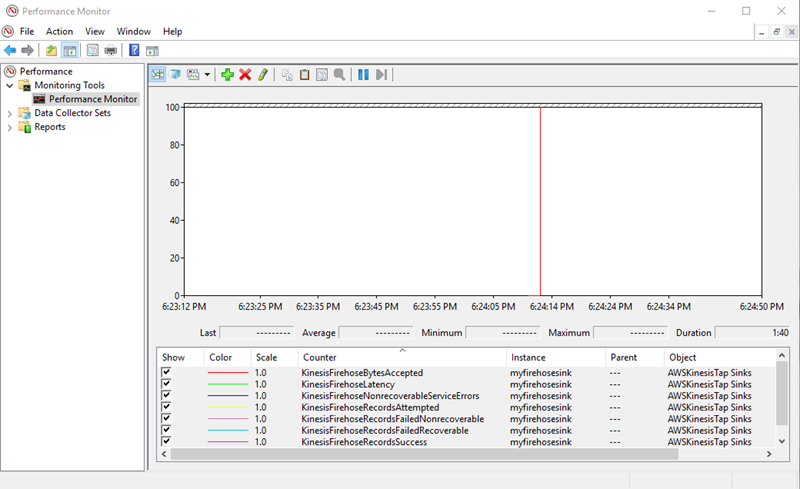Uncheck Show for KinesisFirehoseBytesAccepted
The image size is (800, 489).
[166, 372]
